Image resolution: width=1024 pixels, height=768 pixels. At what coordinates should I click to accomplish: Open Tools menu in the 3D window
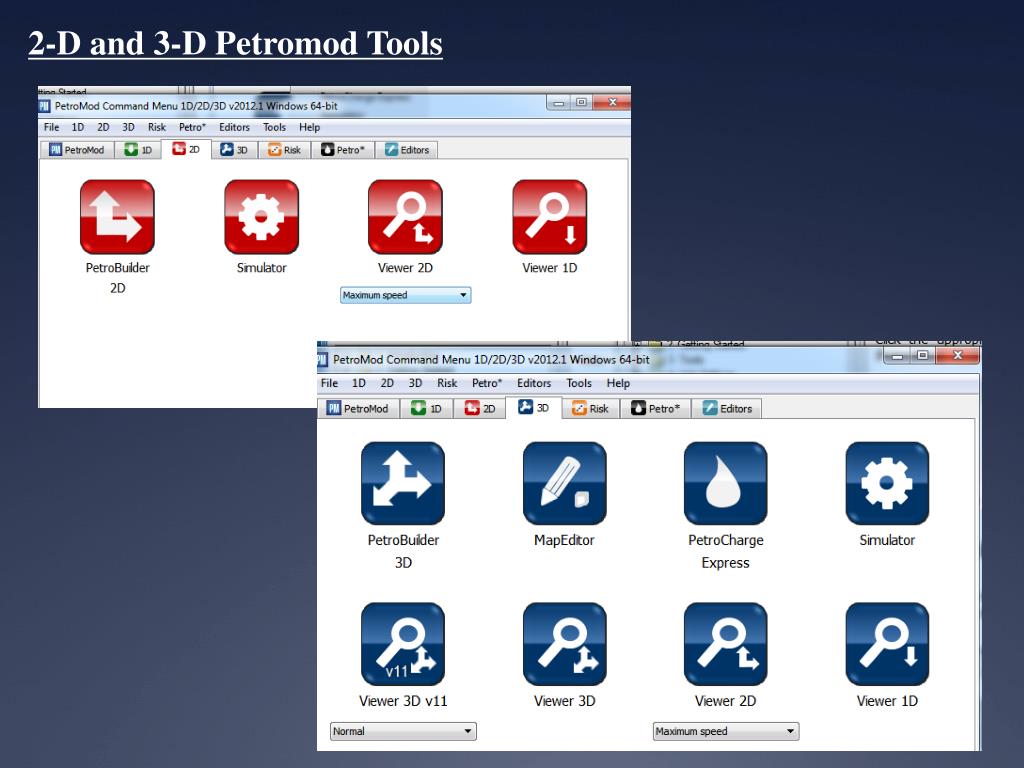click(x=579, y=383)
